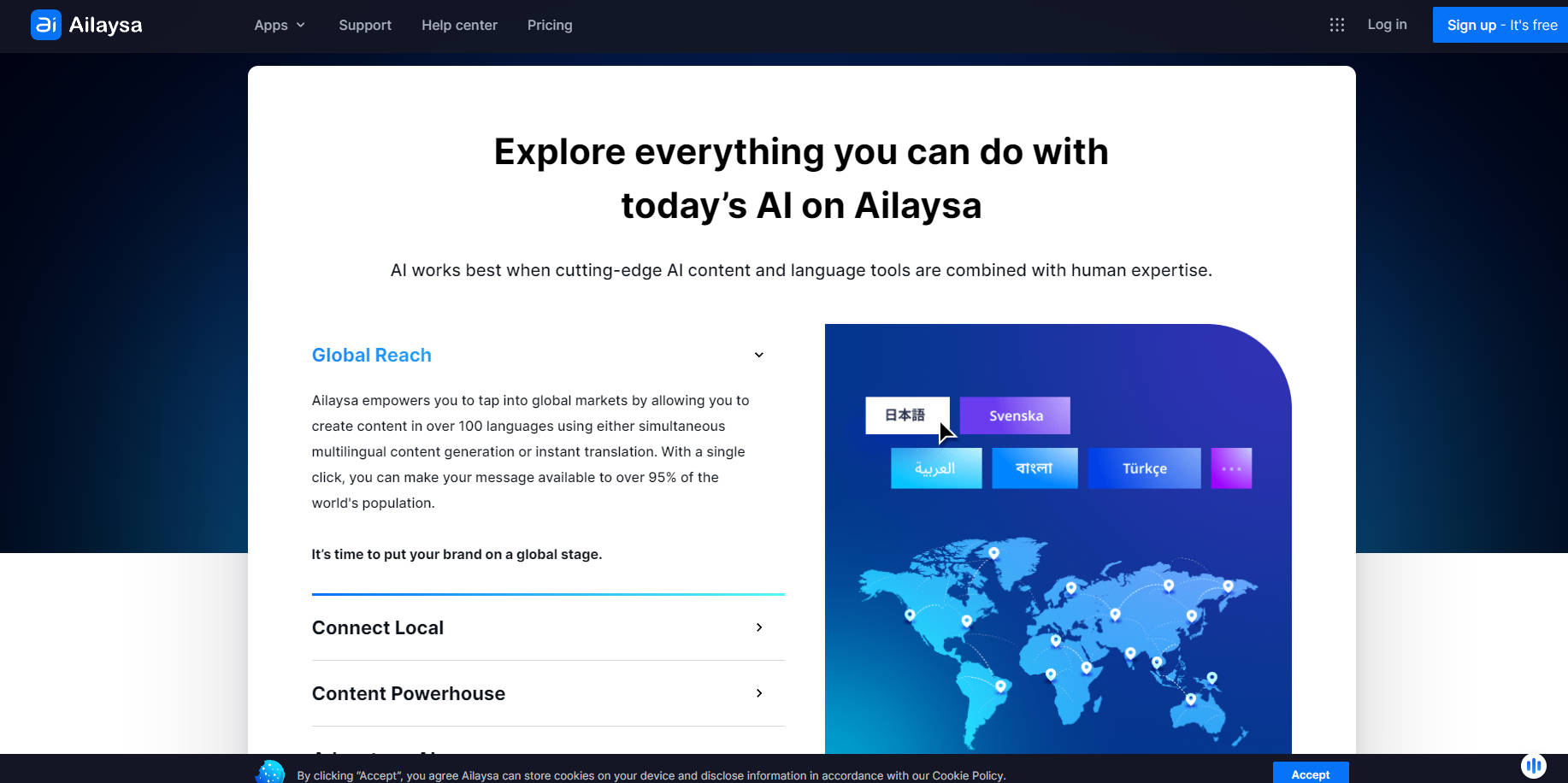This screenshot has height=783, width=1568.
Task: Open the Help center link
Action: click(459, 26)
